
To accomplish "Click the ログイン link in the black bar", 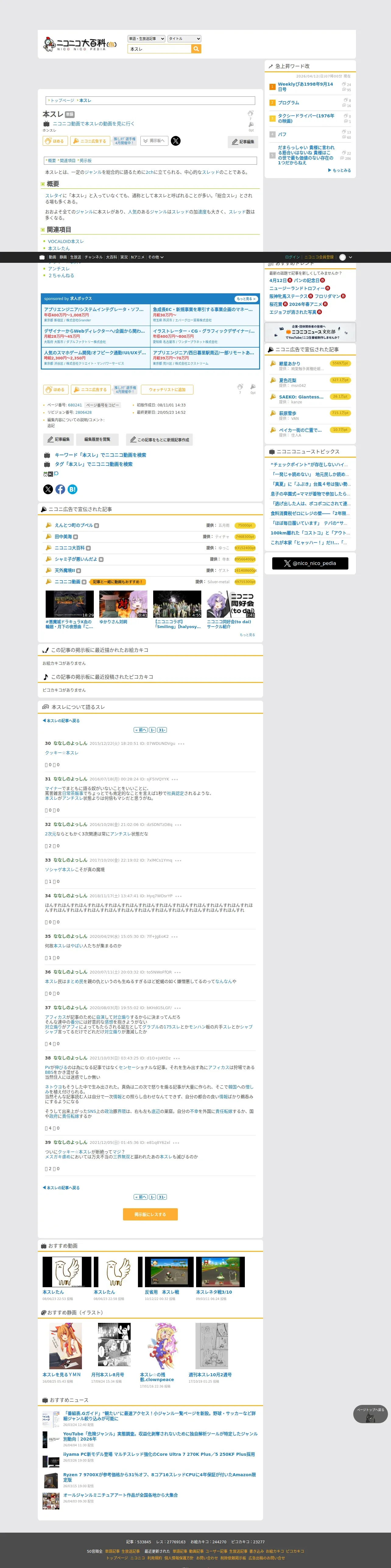I will [x=293, y=258].
